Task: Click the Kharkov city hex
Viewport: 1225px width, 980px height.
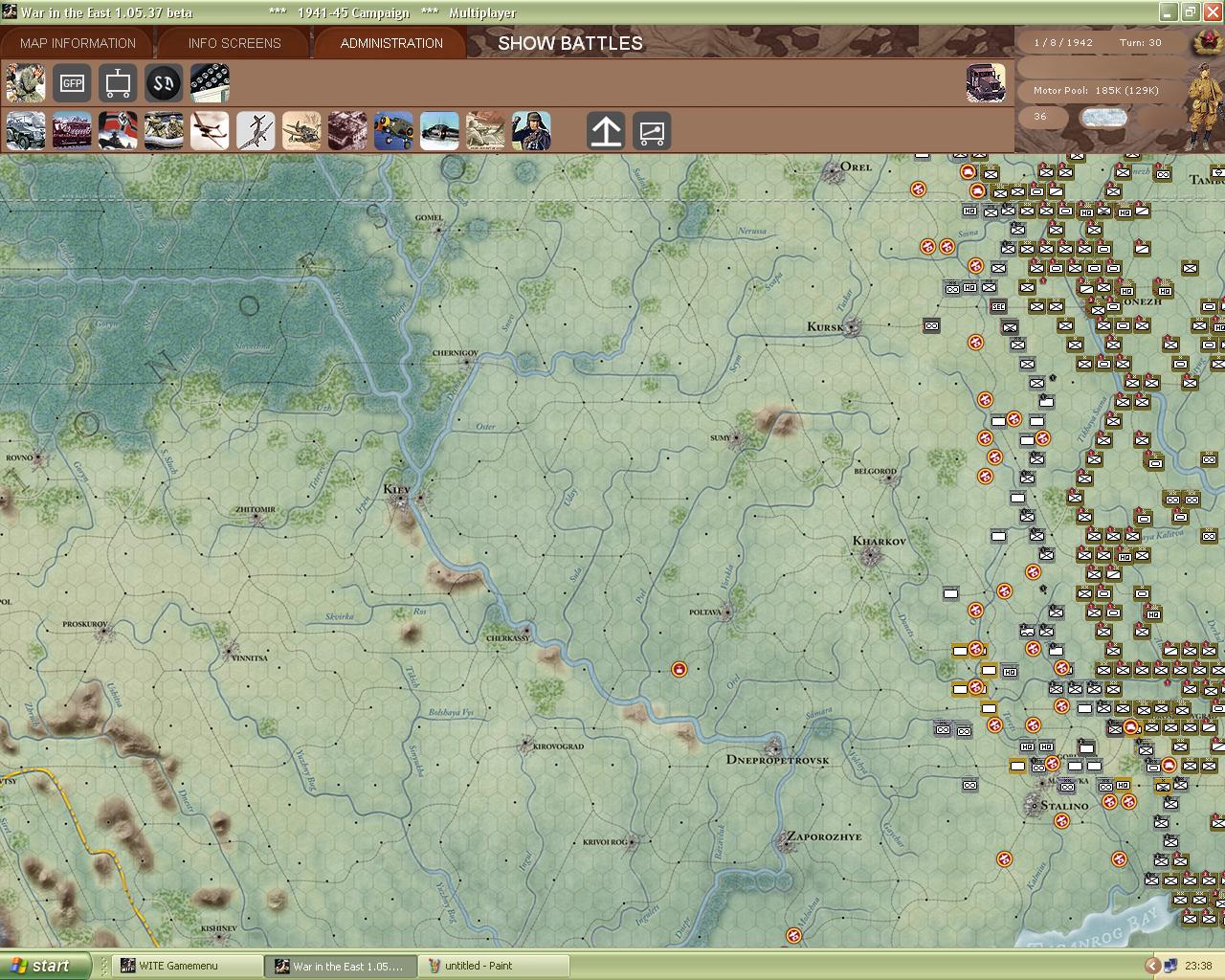Action: click(x=871, y=556)
